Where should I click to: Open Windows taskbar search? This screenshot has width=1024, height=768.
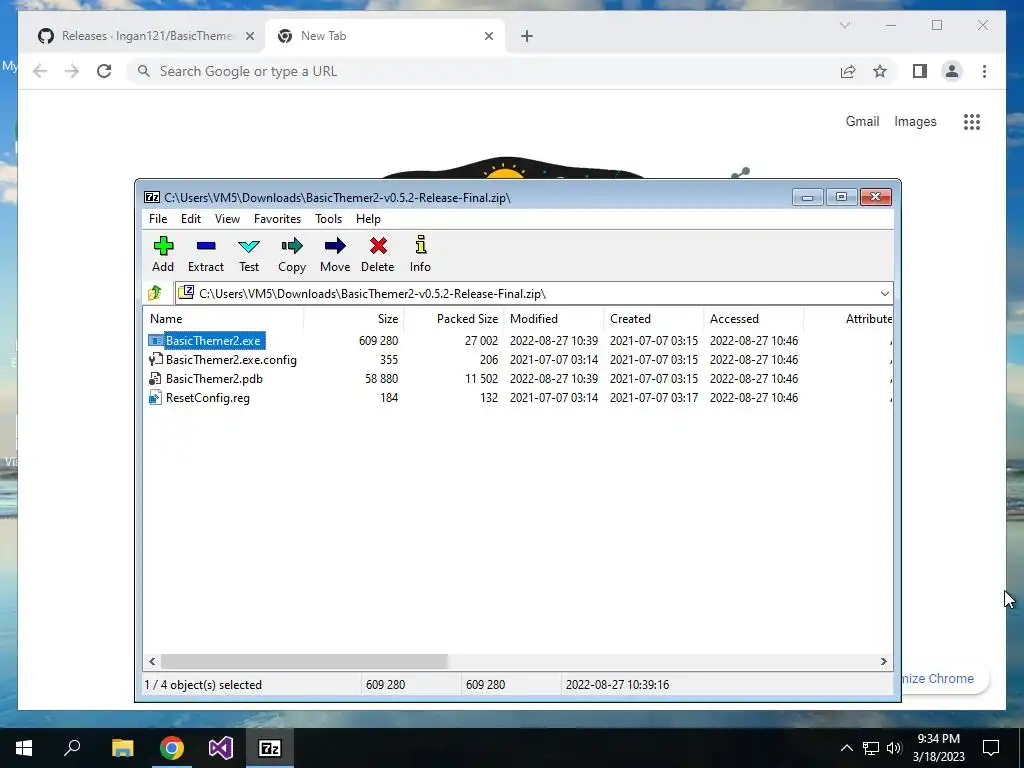(72, 748)
